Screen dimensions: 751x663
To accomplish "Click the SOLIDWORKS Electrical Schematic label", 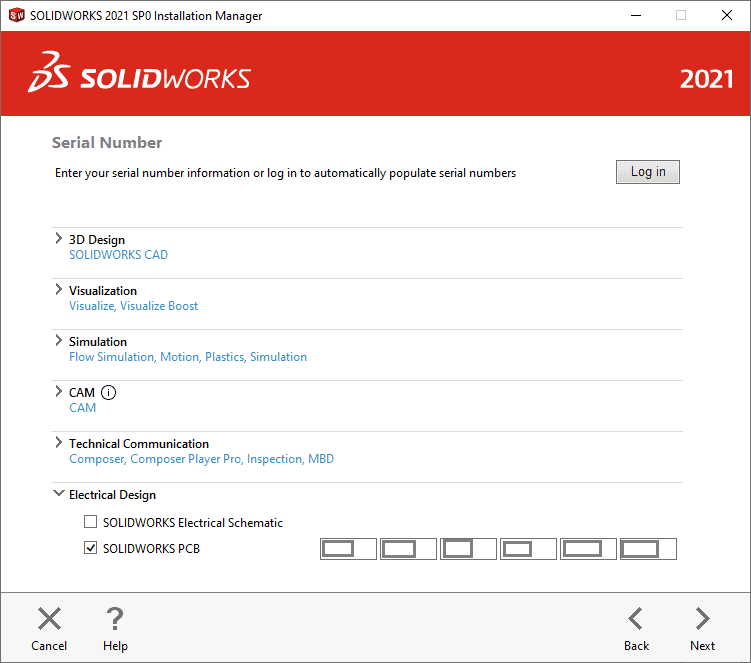I will tap(193, 523).
